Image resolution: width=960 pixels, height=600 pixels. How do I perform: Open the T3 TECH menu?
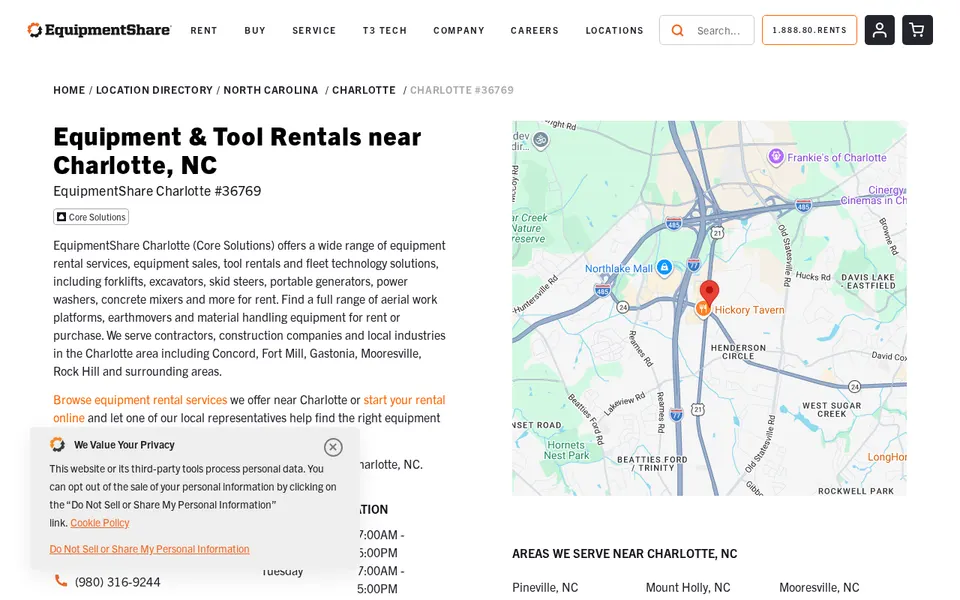pyautogui.click(x=384, y=30)
